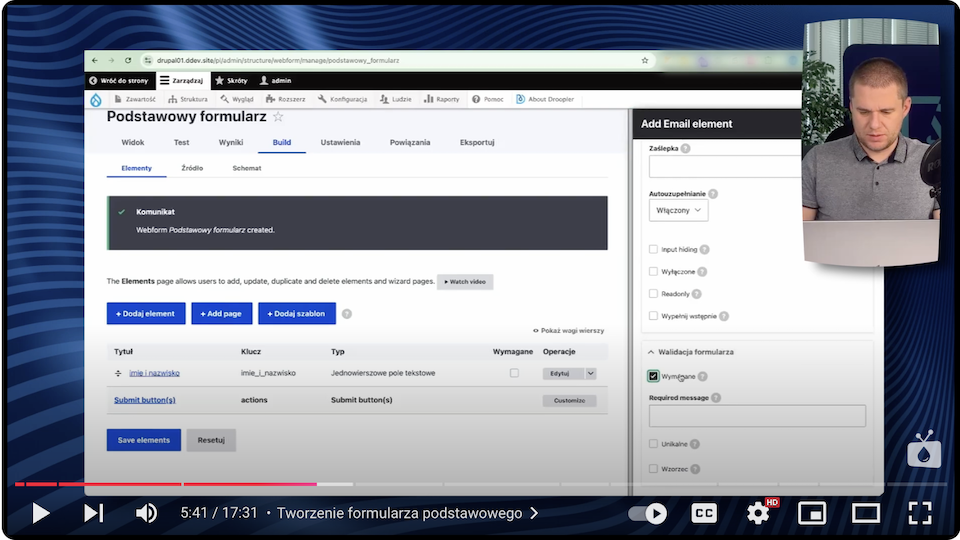Enable the Unikalne checkbox
960x540 pixels.
tap(654, 444)
